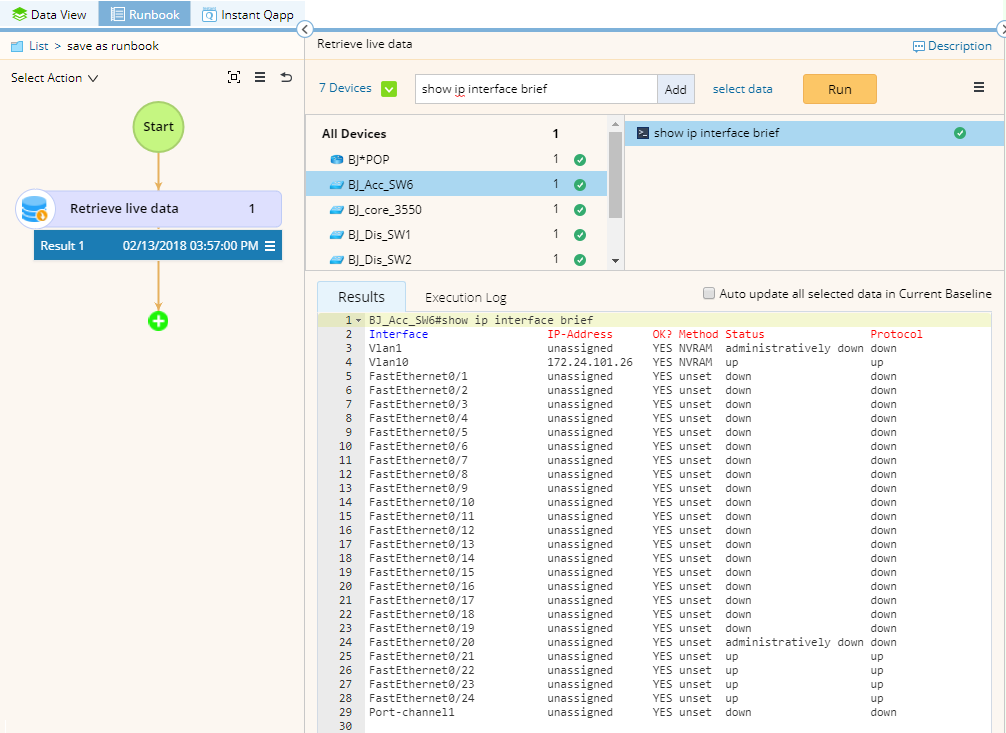Expand the Select Action dropdown
1006x733 pixels.
(55, 78)
